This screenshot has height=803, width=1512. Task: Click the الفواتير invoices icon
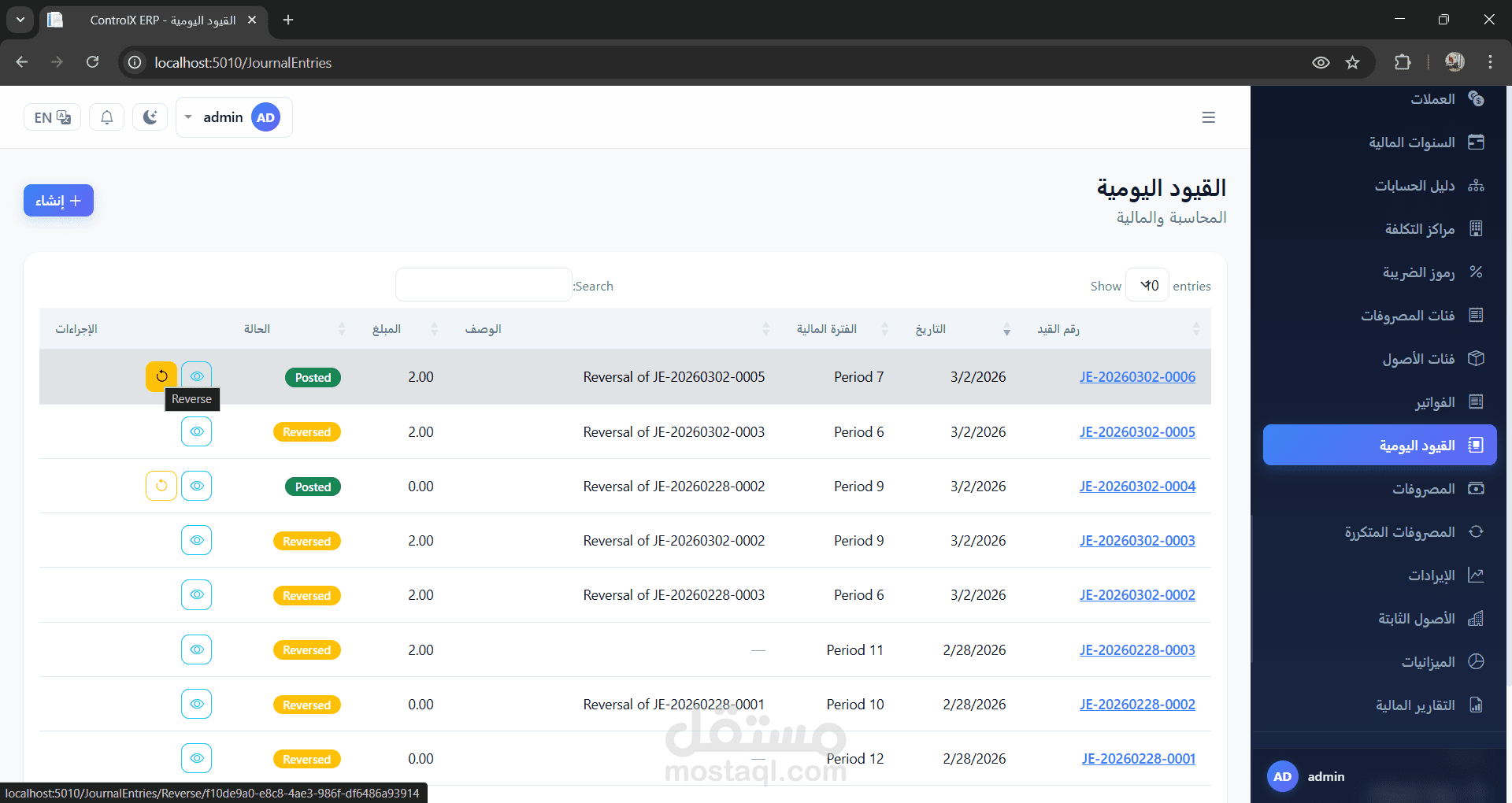point(1476,402)
